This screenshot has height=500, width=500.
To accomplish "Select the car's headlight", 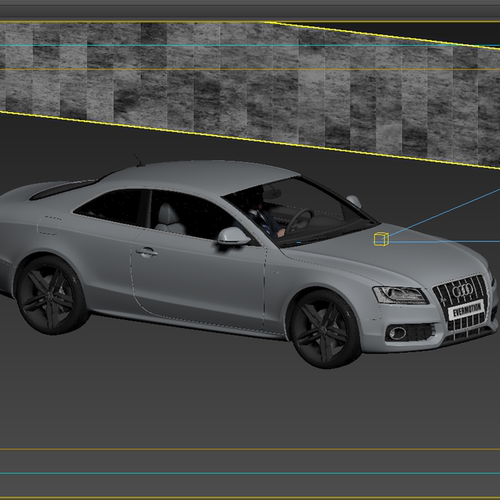I will tap(400, 295).
